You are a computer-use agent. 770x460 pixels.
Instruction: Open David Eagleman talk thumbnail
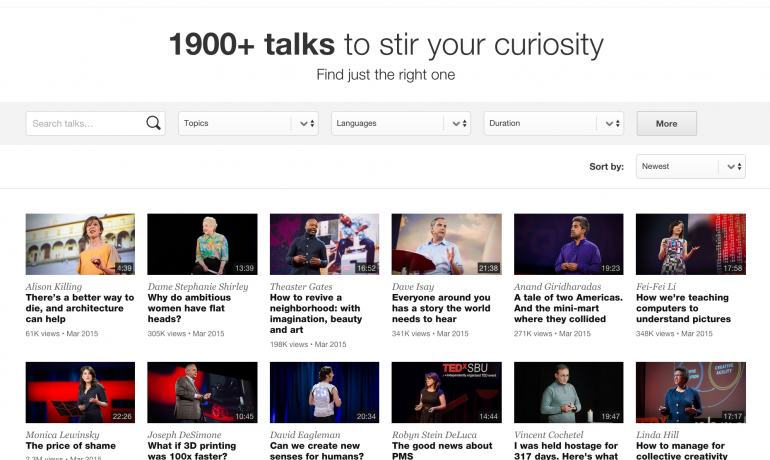click(324, 392)
